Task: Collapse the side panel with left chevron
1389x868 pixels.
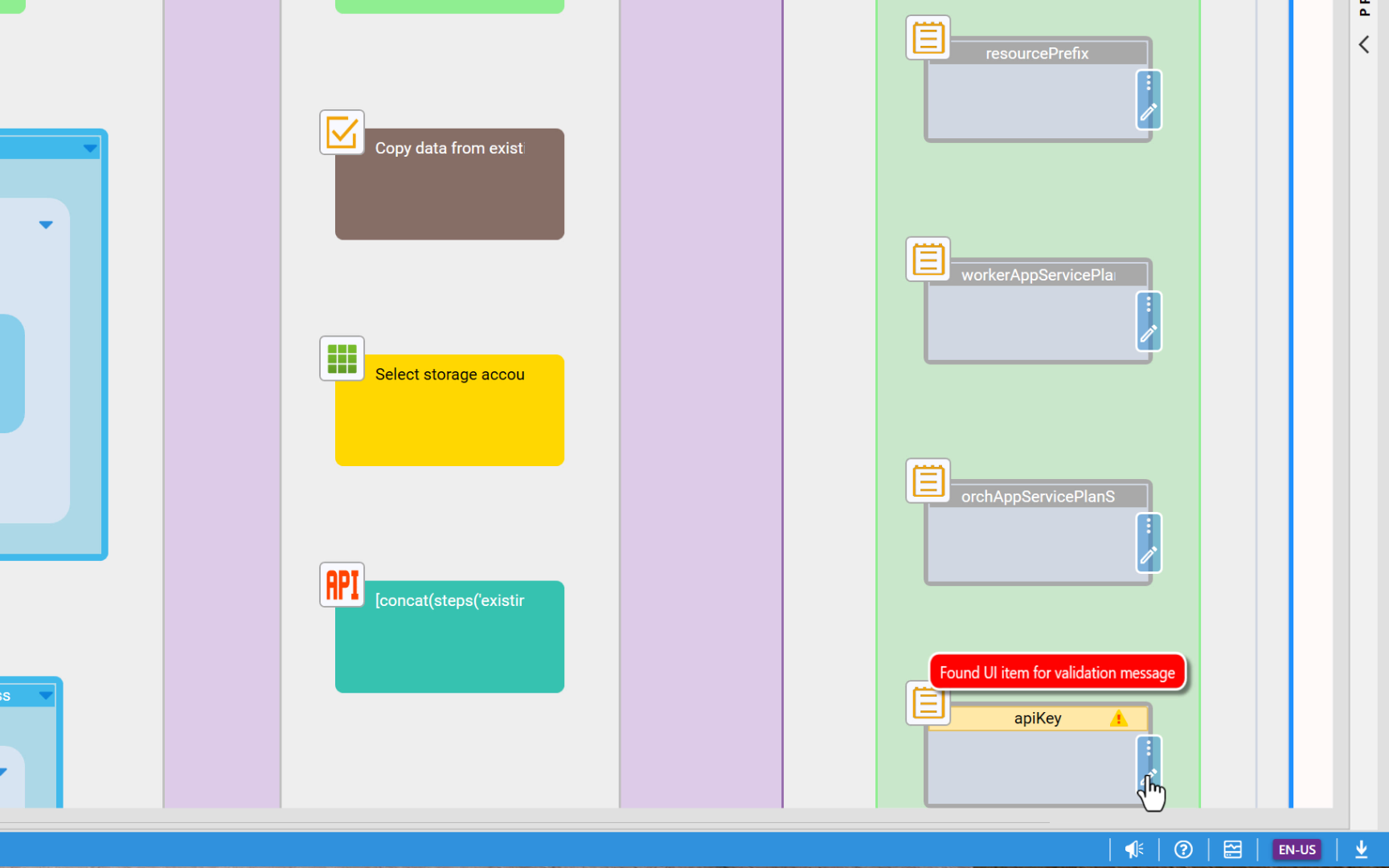Action: click(x=1364, y=45)
